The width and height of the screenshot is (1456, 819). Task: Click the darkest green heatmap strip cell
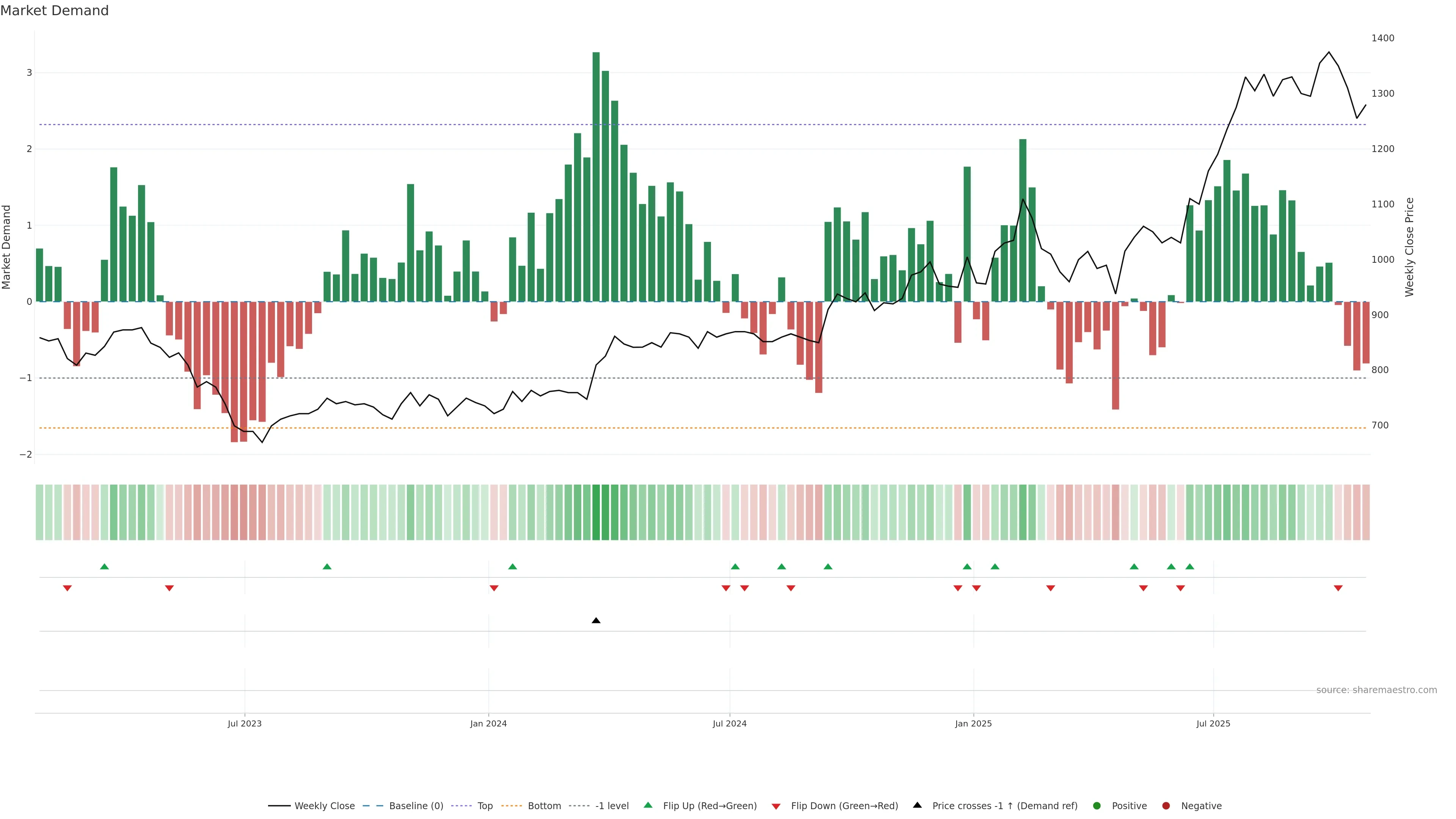pyautogui.click(x=596, y=512)
